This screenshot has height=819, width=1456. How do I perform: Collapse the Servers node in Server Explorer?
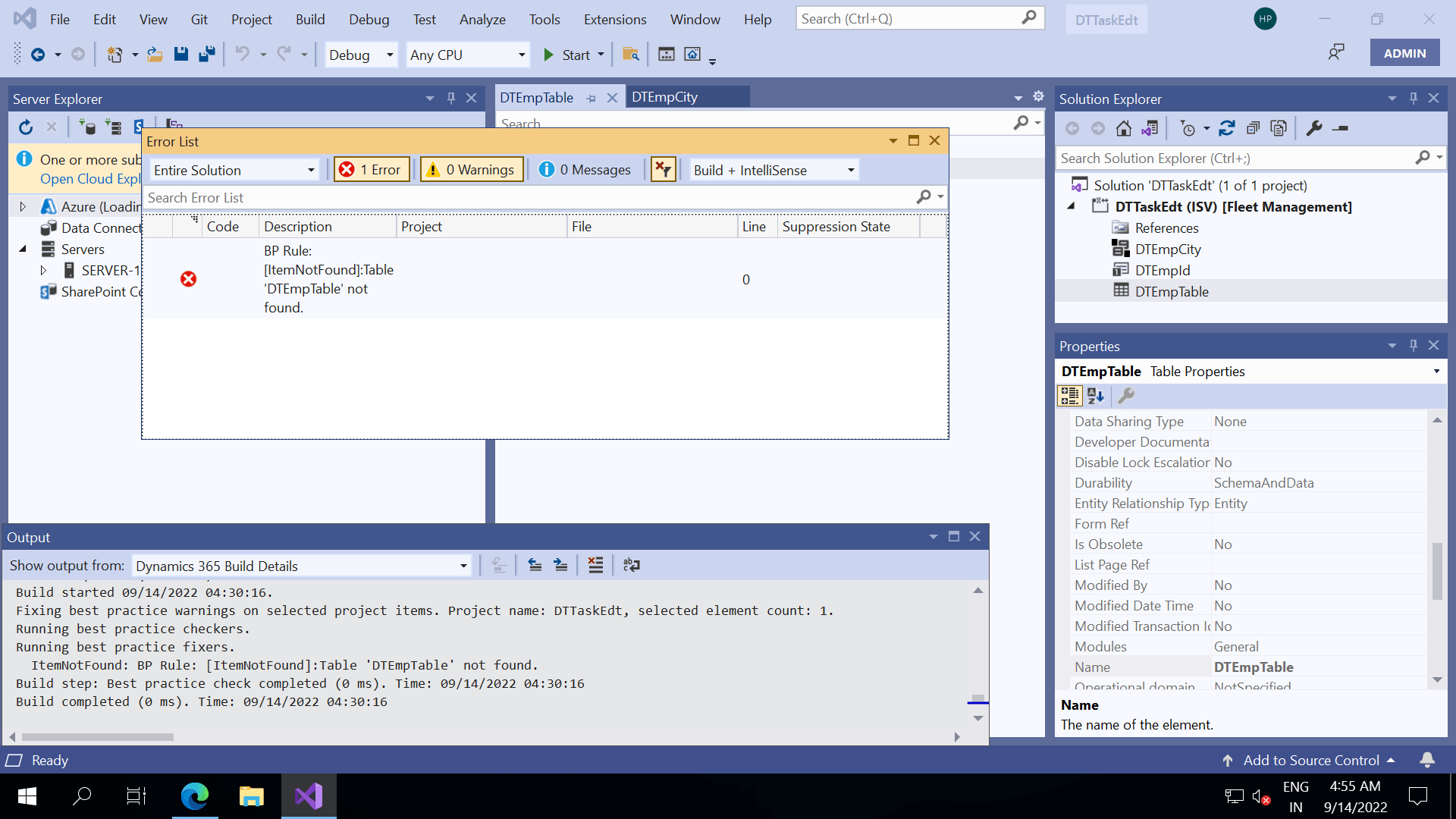coord(23,249)
